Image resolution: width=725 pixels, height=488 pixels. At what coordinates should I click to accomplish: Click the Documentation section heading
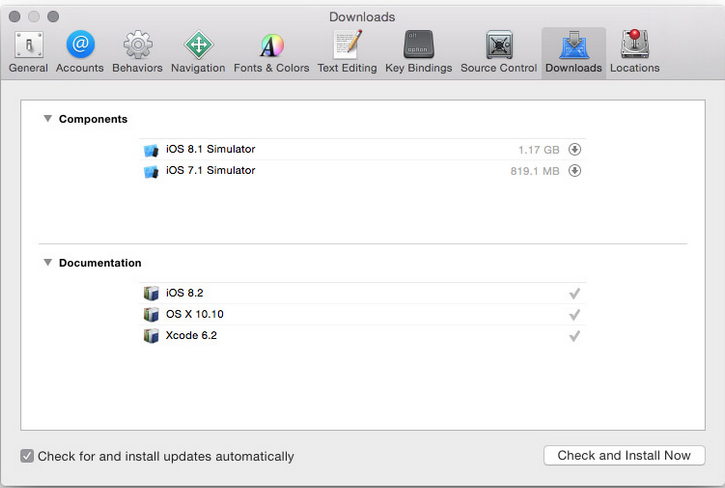click(x=100, y=263)
